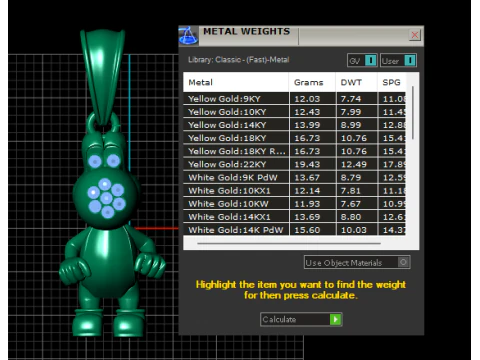The height and width of the screenshot is (360, 480).
Task: Click the 7.74 DWT cell
Action: (357, 99)
